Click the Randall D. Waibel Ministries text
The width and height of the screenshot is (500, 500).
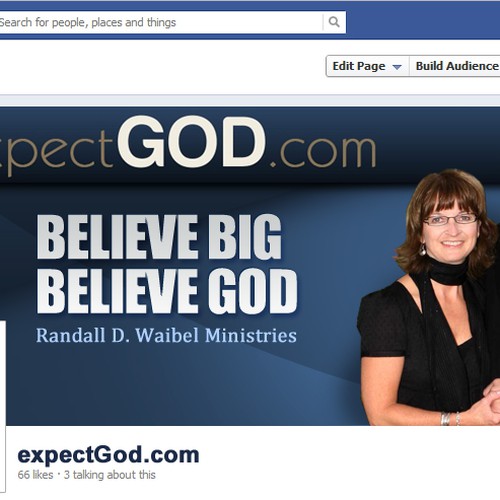[x=166, y=335]
